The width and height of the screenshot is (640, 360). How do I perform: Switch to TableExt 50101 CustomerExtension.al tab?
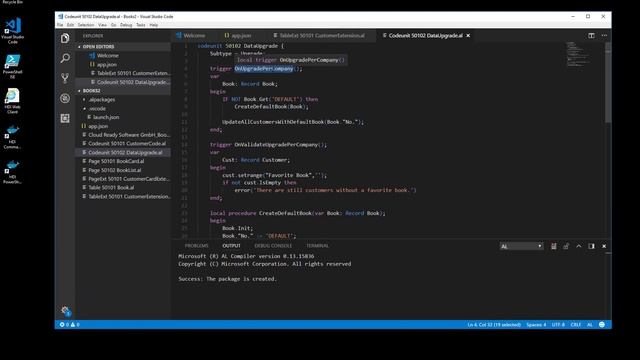click(x=321, y=36)
